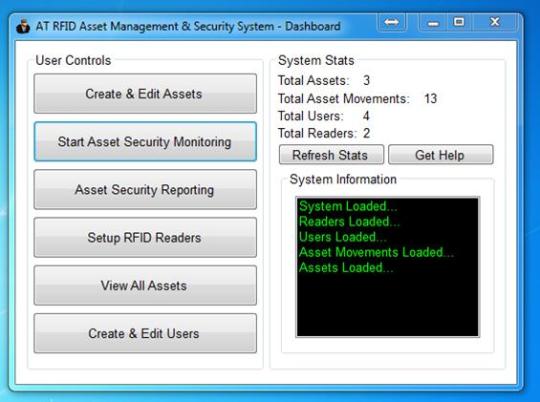540x402 pixels.
Task: Close the Dashboard window
Action: point(495,23)
